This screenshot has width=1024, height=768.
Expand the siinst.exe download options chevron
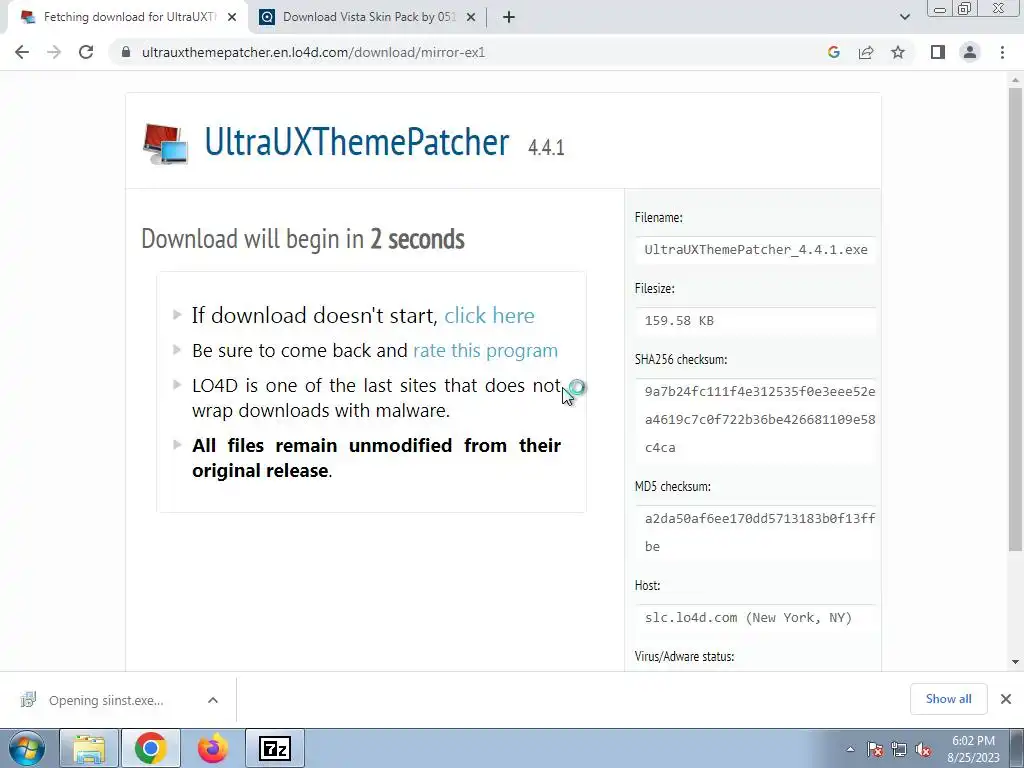click(x=213, y=700)
